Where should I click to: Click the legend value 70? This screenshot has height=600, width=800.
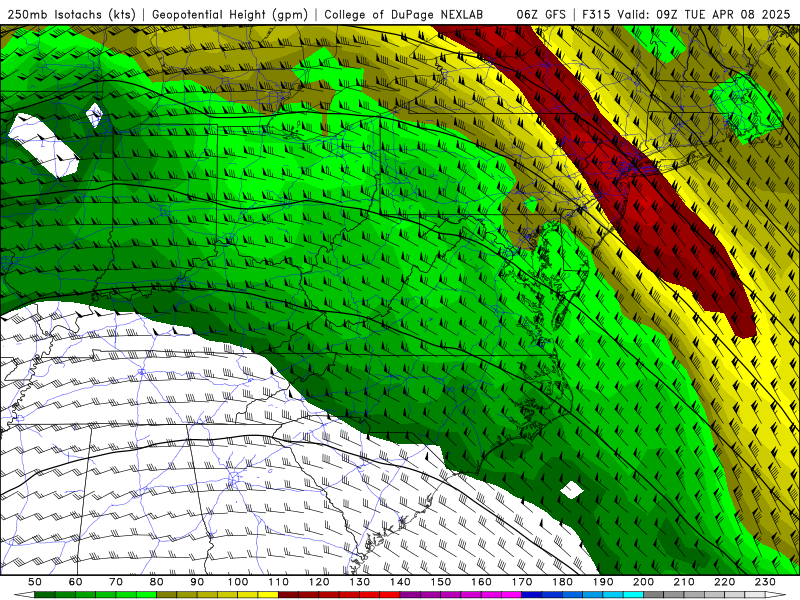coord(116,582)
